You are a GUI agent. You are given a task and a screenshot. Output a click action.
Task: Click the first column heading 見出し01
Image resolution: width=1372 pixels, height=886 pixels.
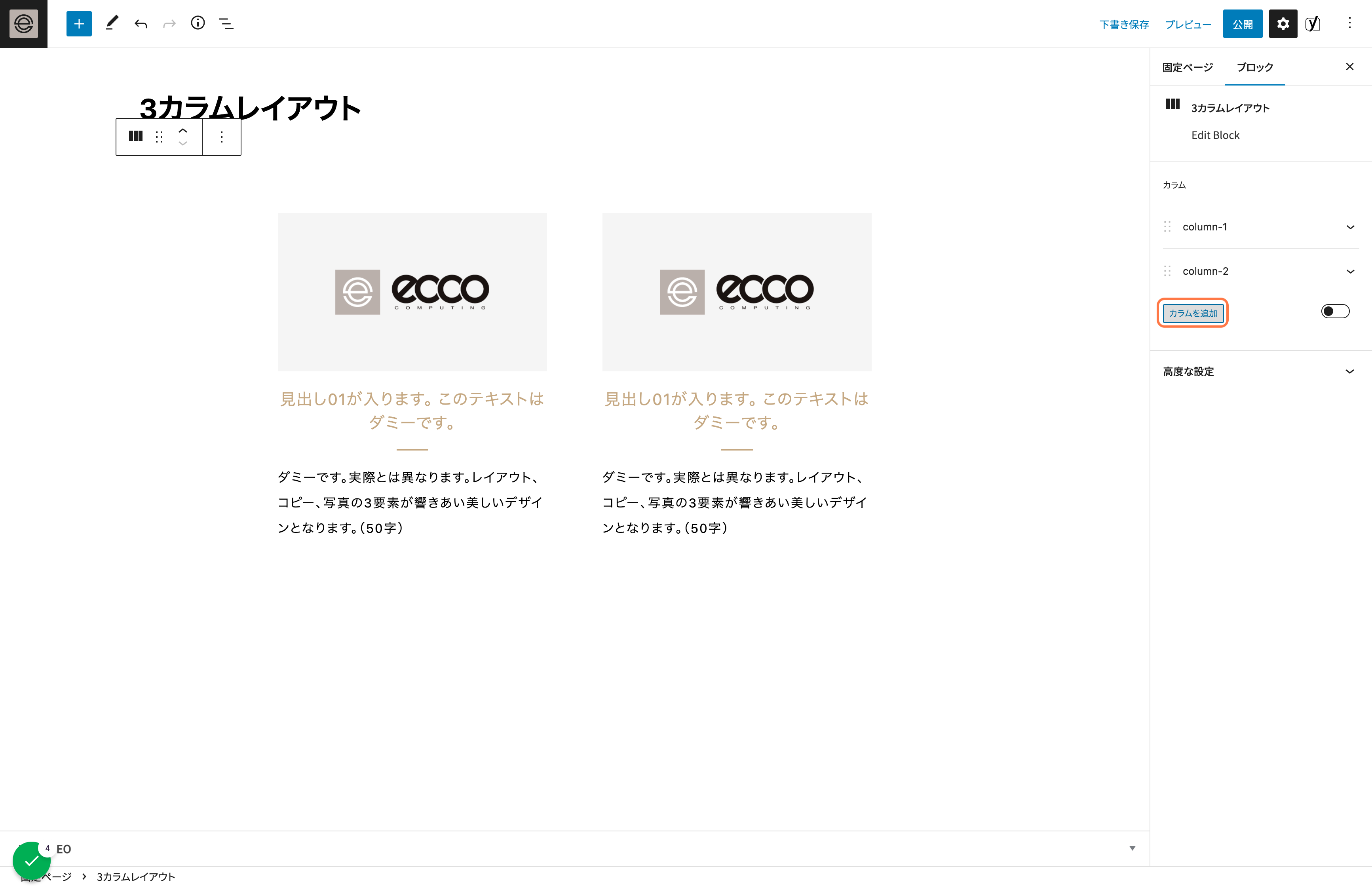412,411
